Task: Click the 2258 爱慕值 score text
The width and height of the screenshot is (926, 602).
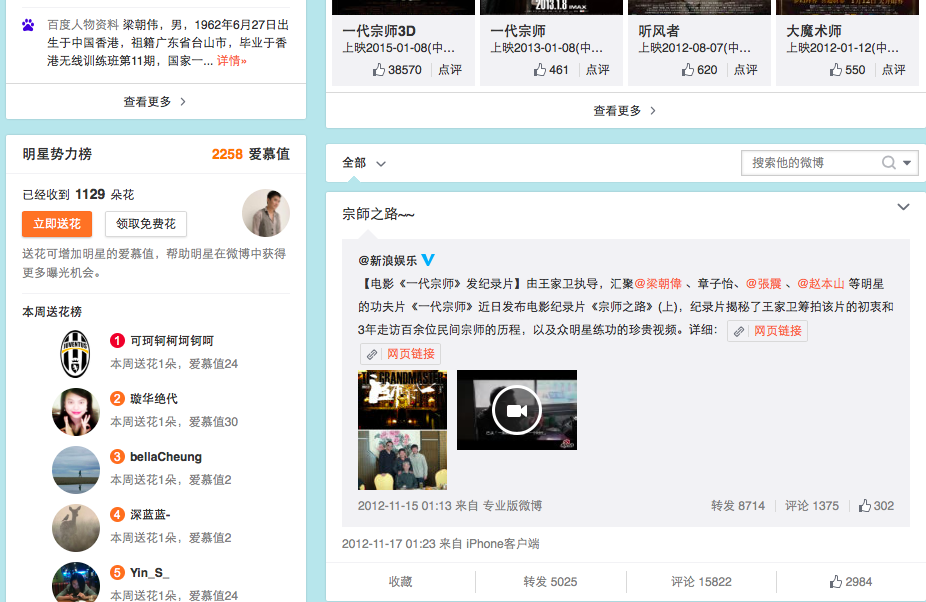Action: (x=250, y=154)
